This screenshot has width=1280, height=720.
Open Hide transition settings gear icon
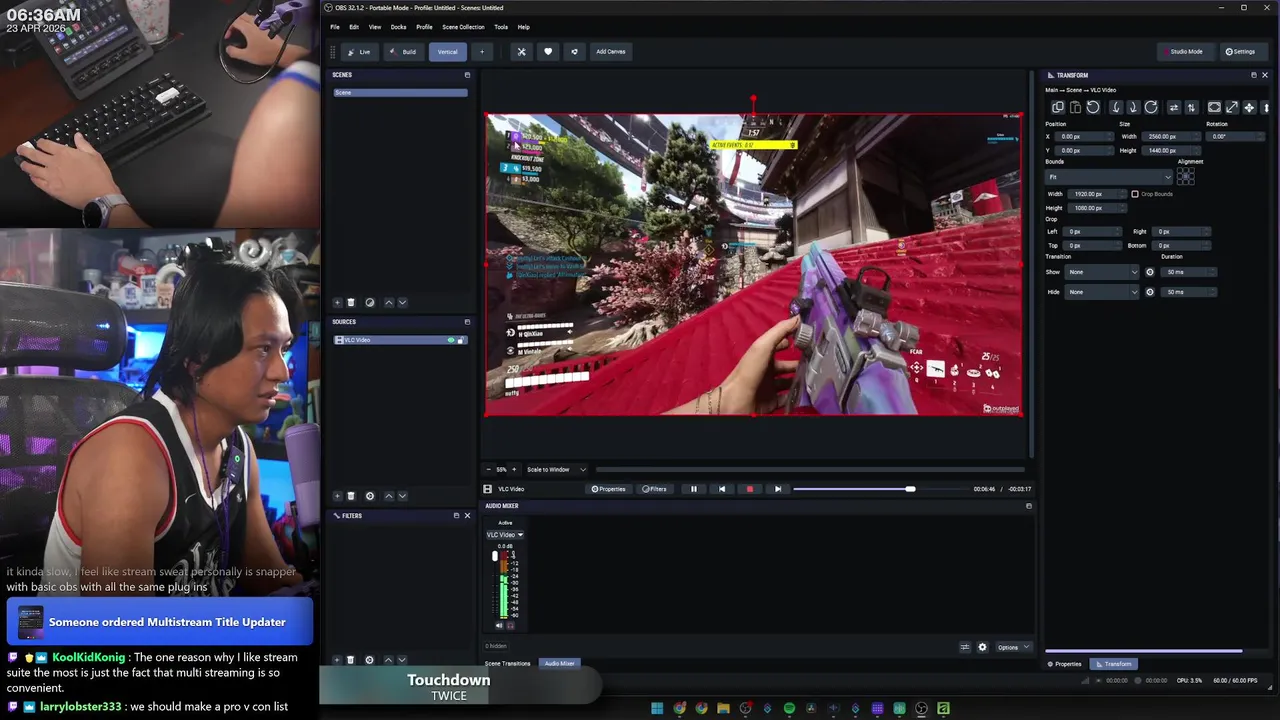tap(1149, 292)
